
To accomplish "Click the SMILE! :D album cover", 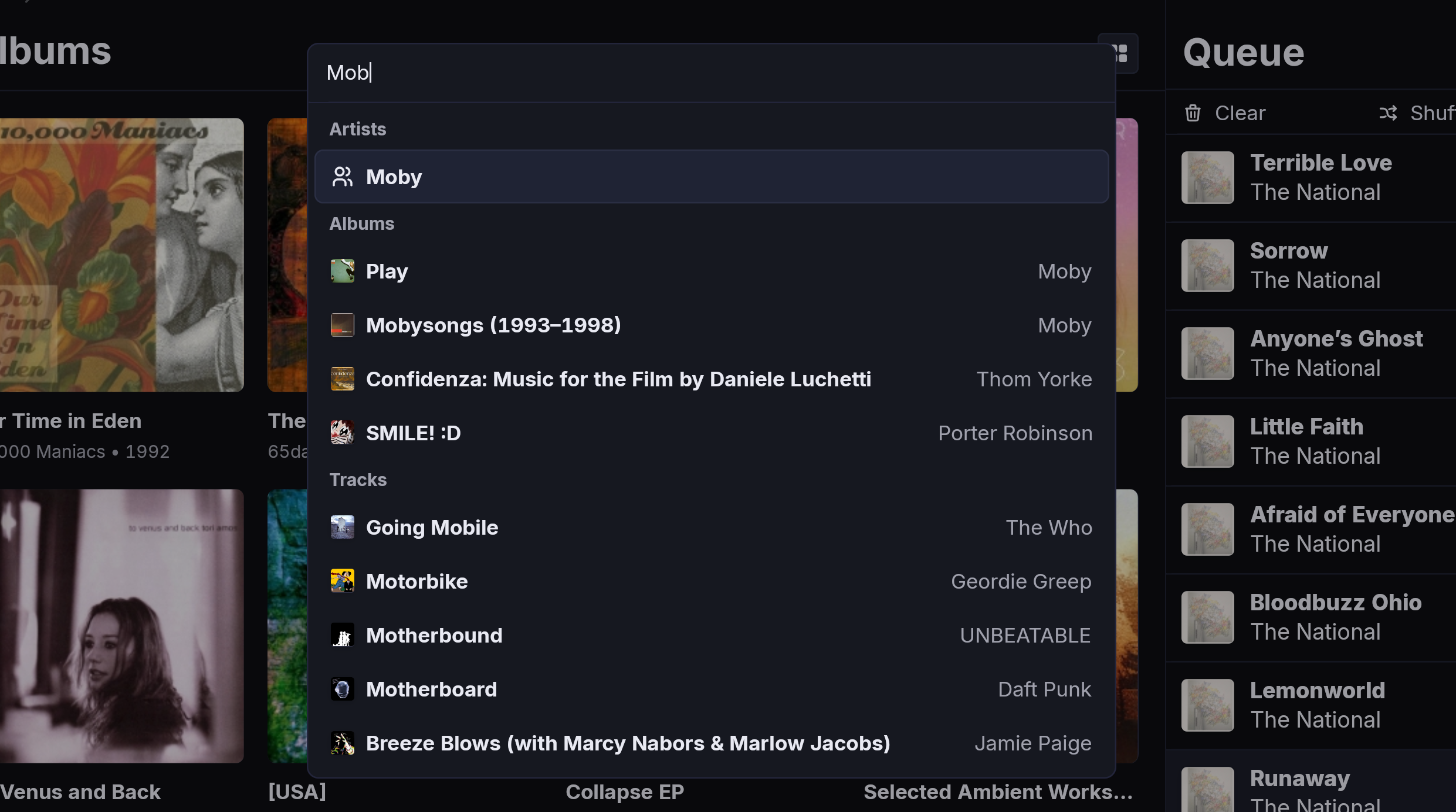I will pos(343,432).
